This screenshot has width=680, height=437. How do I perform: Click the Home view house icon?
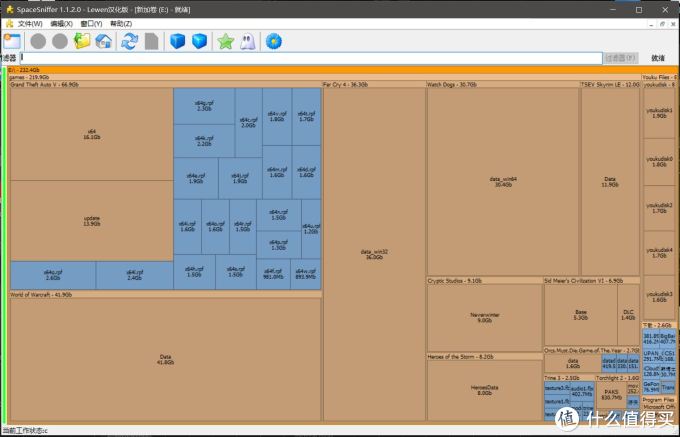[104, 41]
